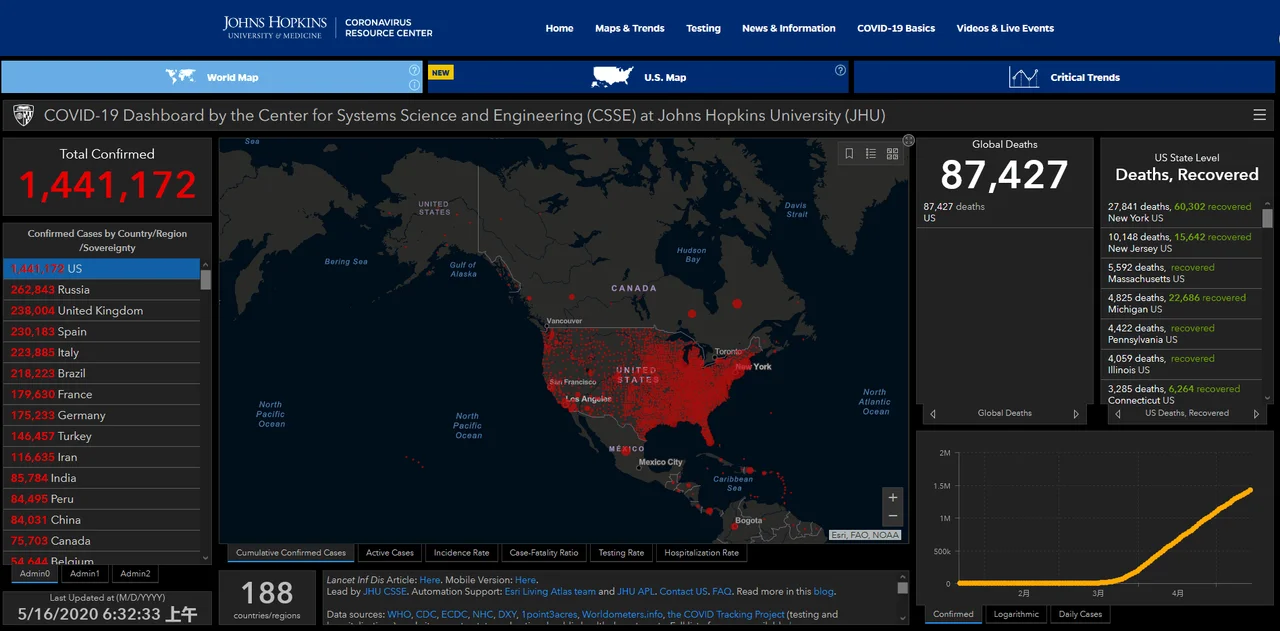This screenshot has height=631, width=1280.
Task: Zoom out on the map with minus button
Action: (x=893, y=516)
